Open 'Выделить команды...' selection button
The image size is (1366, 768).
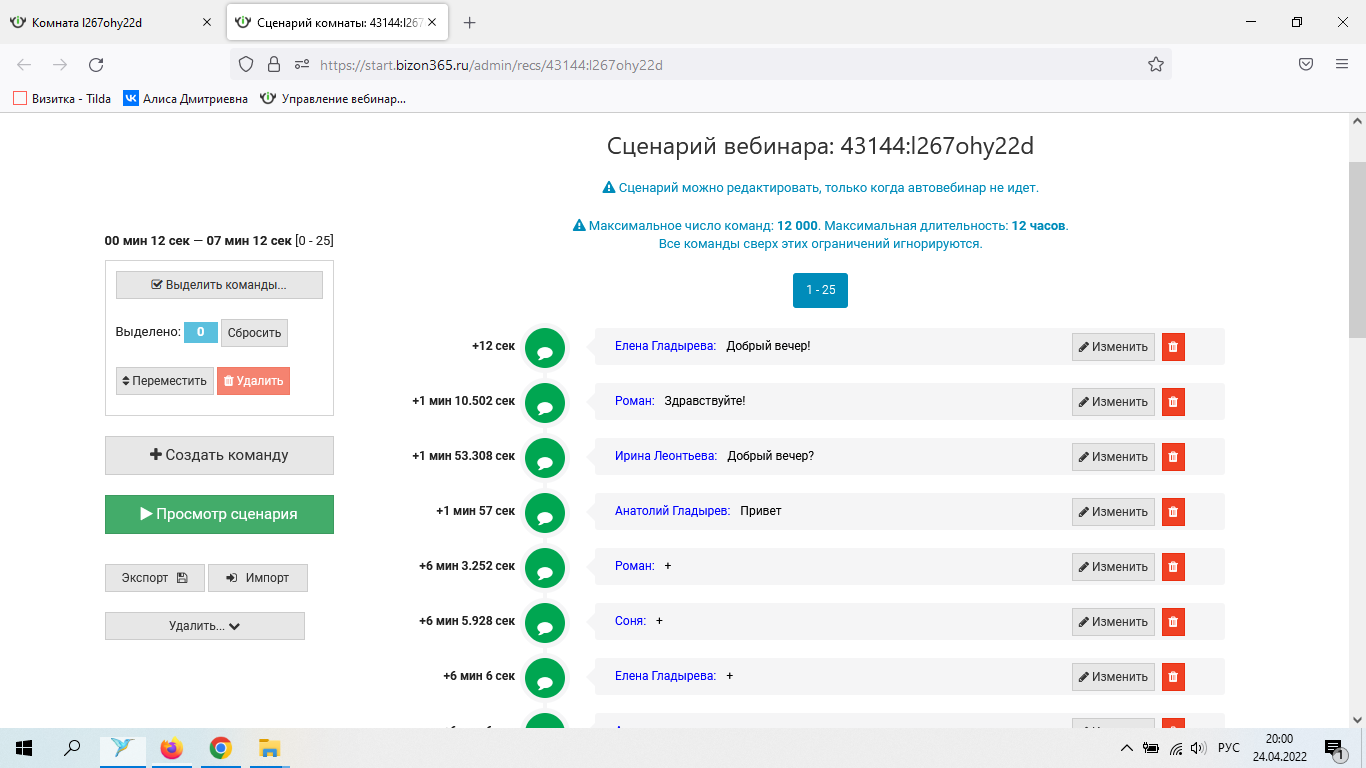coord(219,285)
